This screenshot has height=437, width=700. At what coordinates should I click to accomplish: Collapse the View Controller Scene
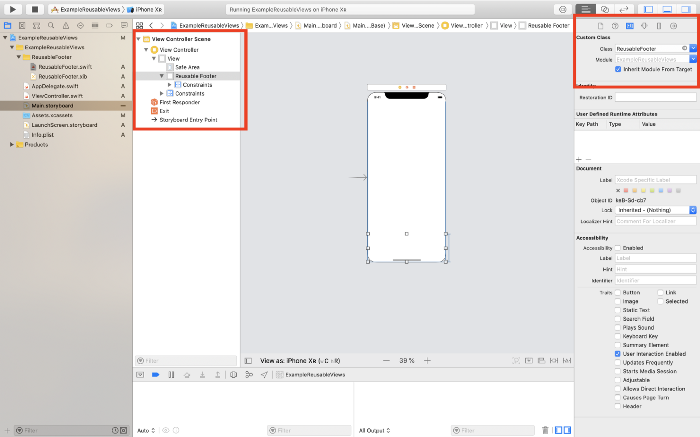tap(138, 39)
